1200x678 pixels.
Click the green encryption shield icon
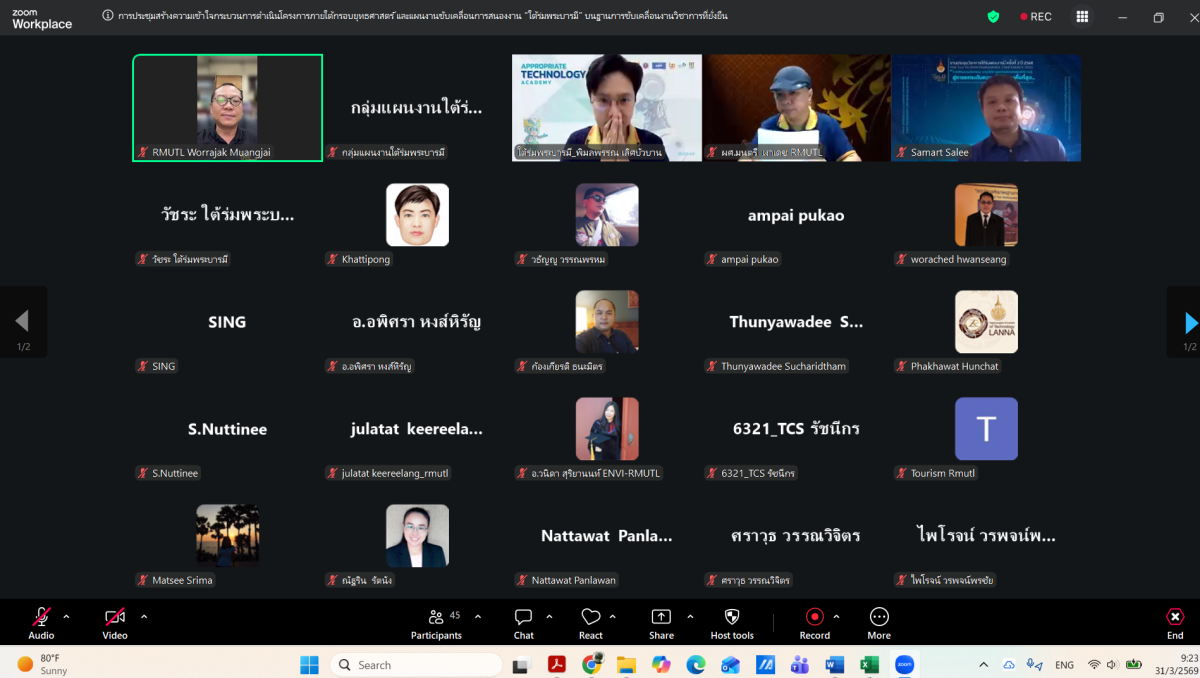coord(993,17)
